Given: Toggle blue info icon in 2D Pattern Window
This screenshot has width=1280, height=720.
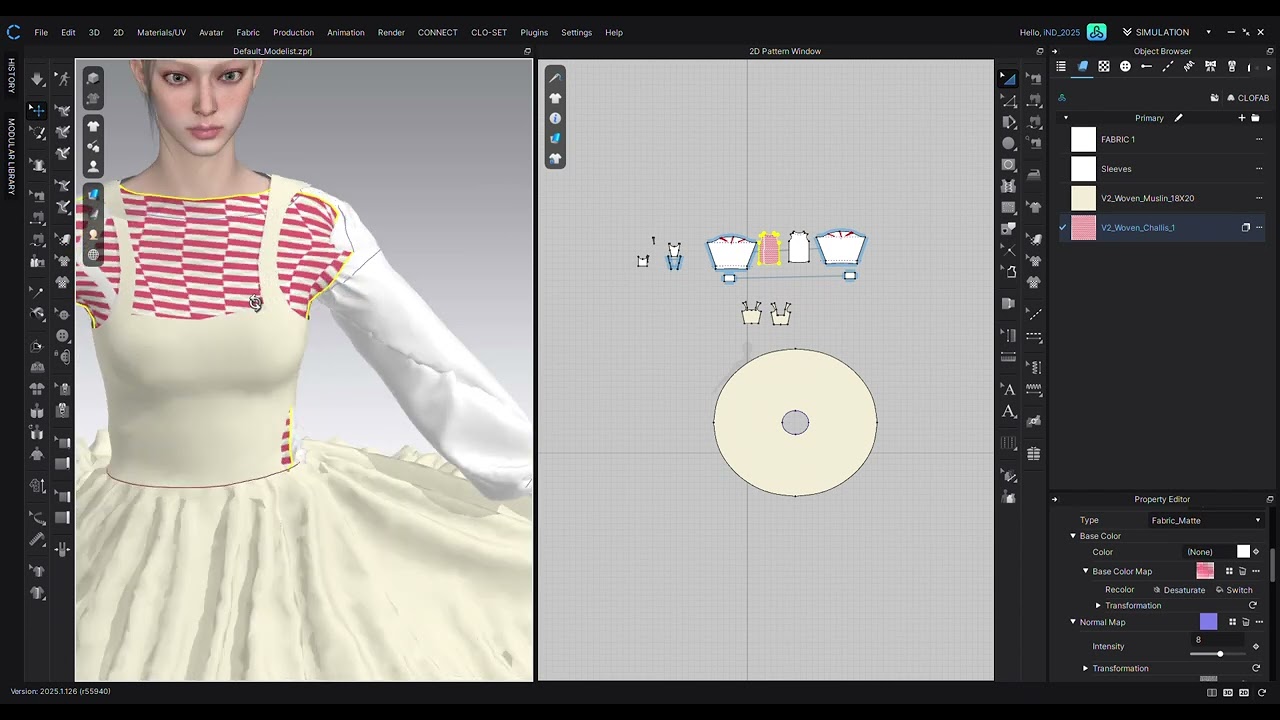Looking at the screenshot, I should tap(555, 118).
